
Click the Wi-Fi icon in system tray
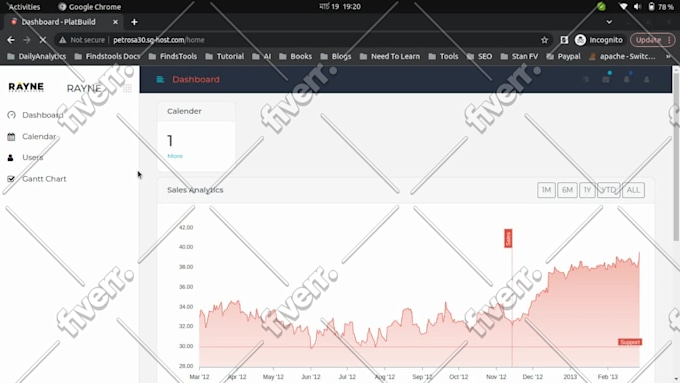[x=623, y=7]
